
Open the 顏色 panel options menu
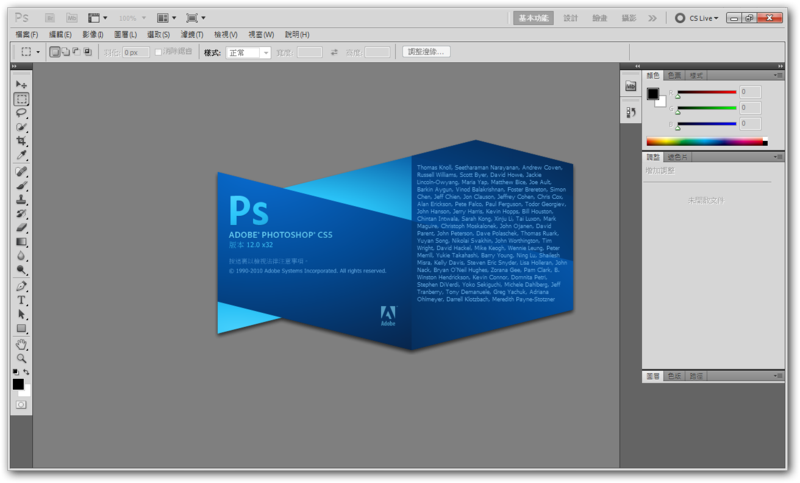click(x=778, y=75)
